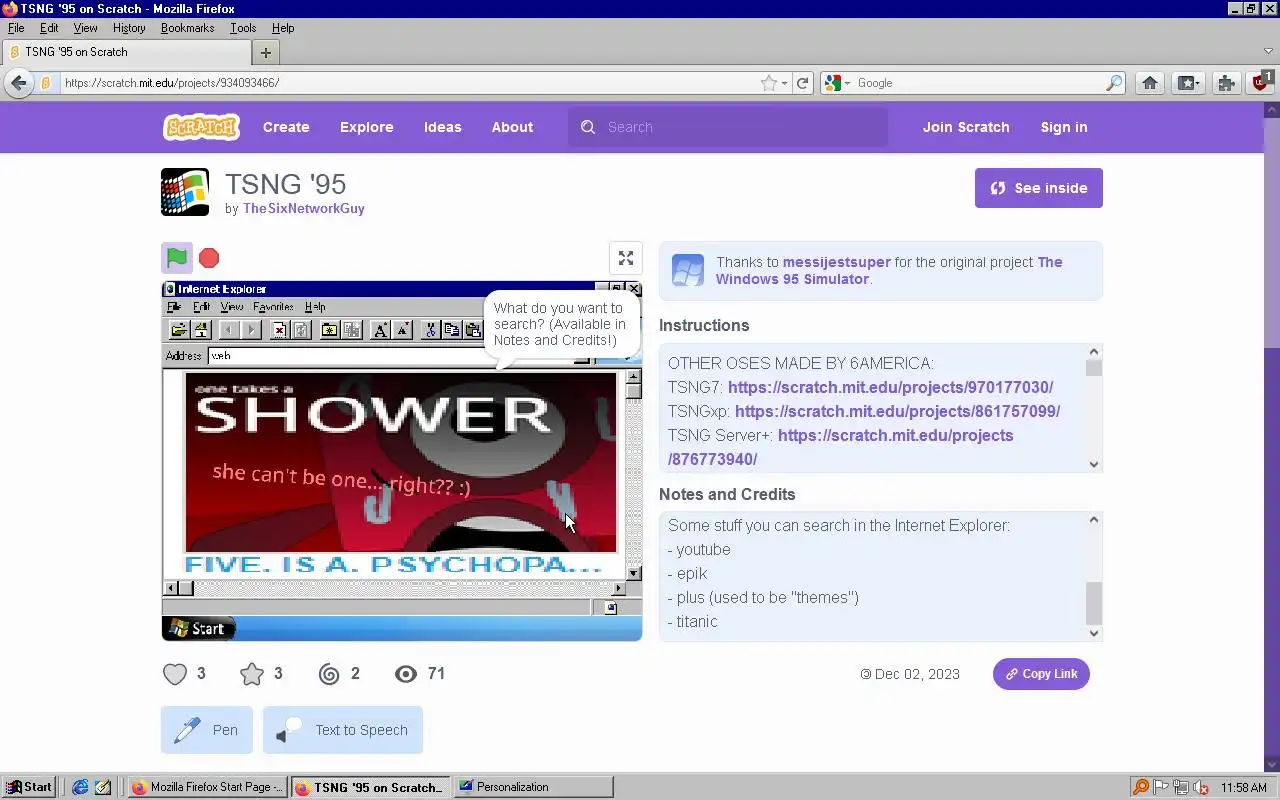Image resolution: width=1280 pixels, height=800 pixels.
Task: Click Internet Explorer quick launch icon
Action: (x=80, y=787)
